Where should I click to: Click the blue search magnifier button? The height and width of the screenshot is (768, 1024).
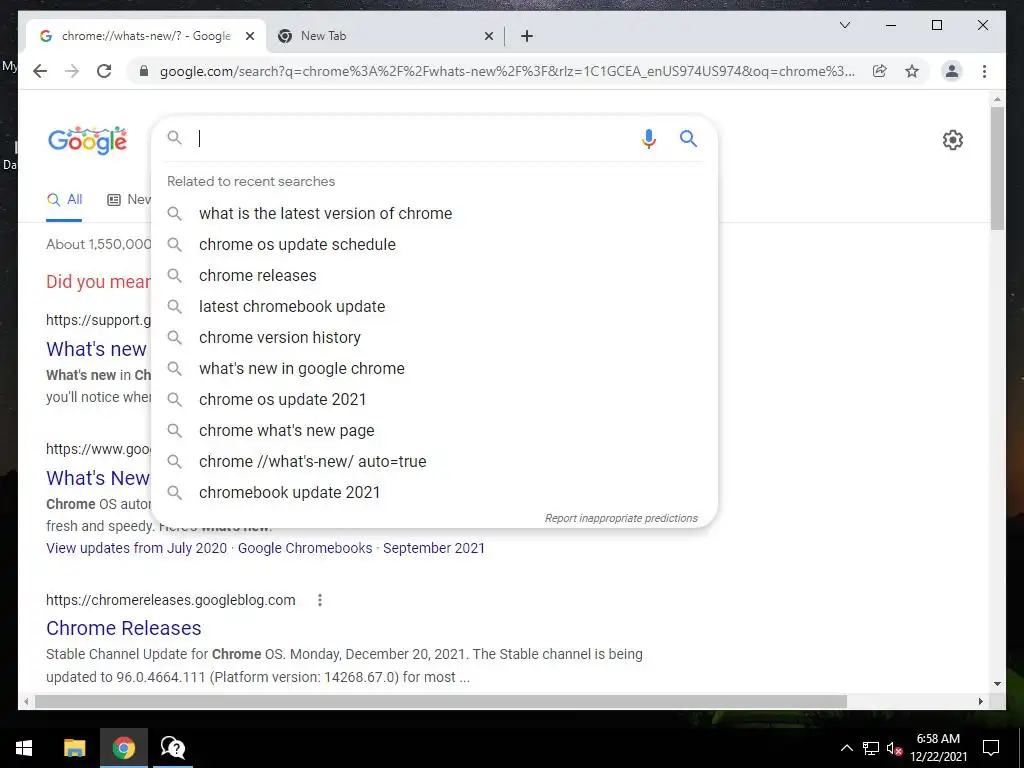tap(688, 138)
